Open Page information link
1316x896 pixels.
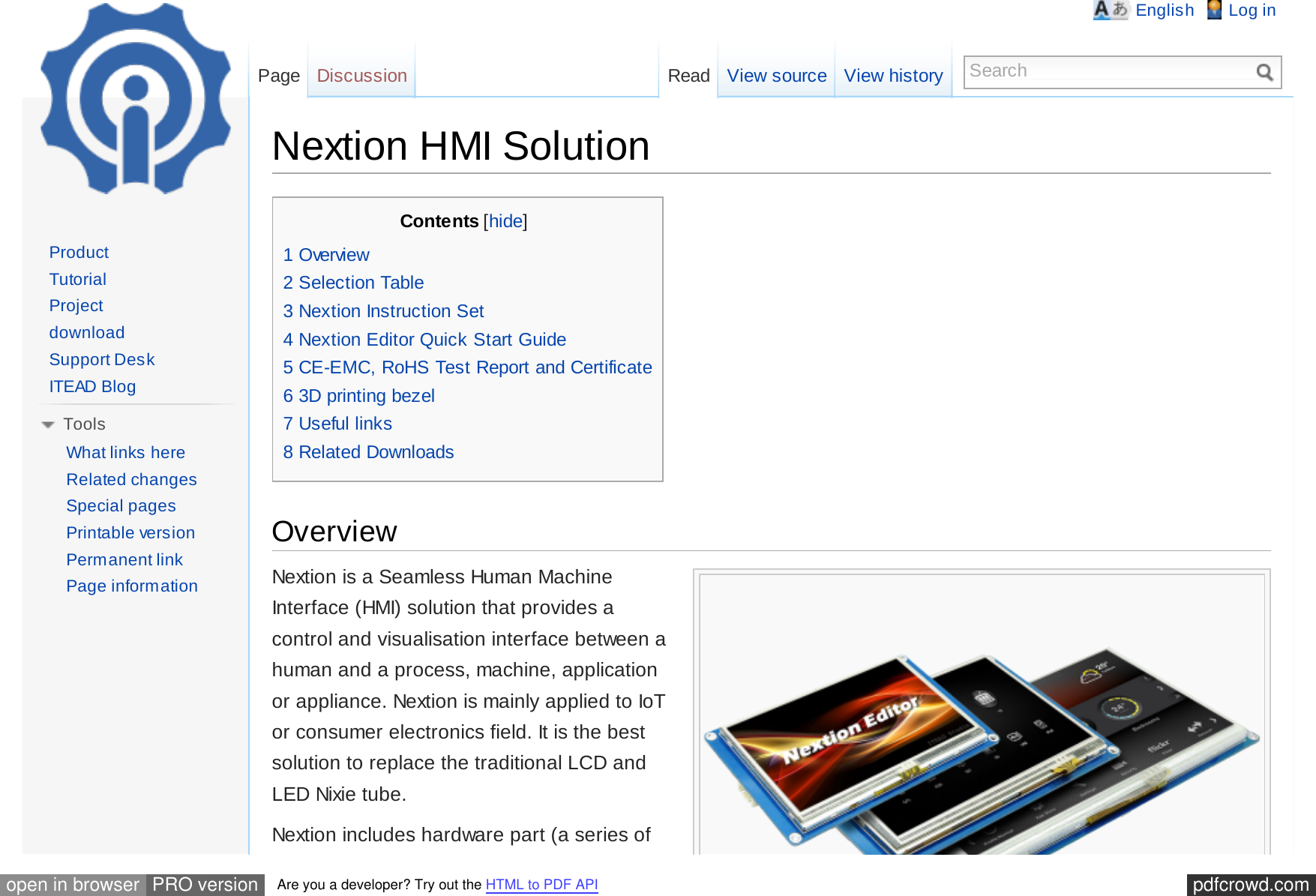(x=132, y=586)
